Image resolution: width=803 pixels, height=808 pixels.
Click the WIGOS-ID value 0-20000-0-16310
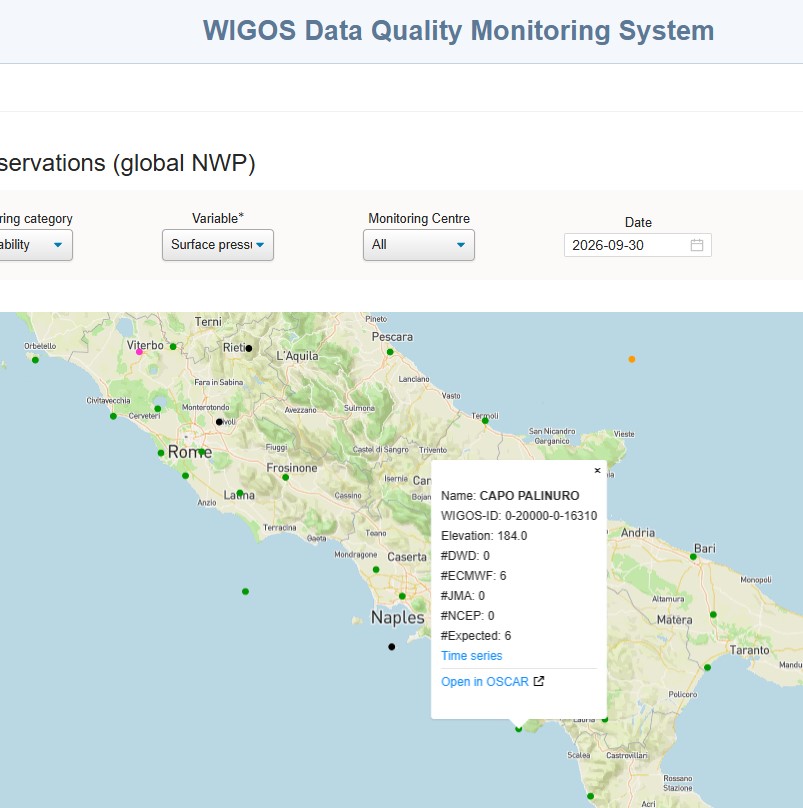tap(551, 516)
